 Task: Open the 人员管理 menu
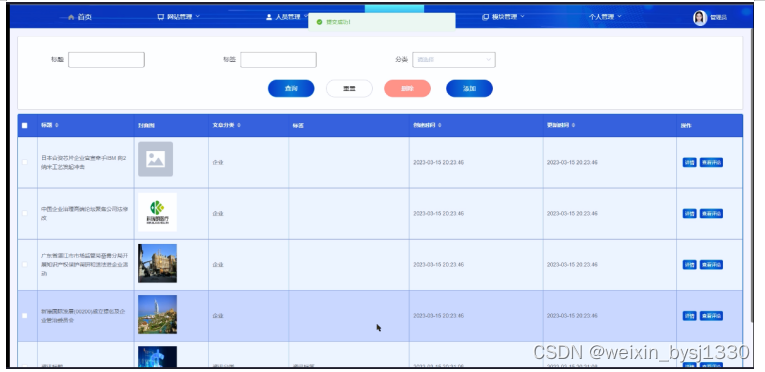point(287,17)
